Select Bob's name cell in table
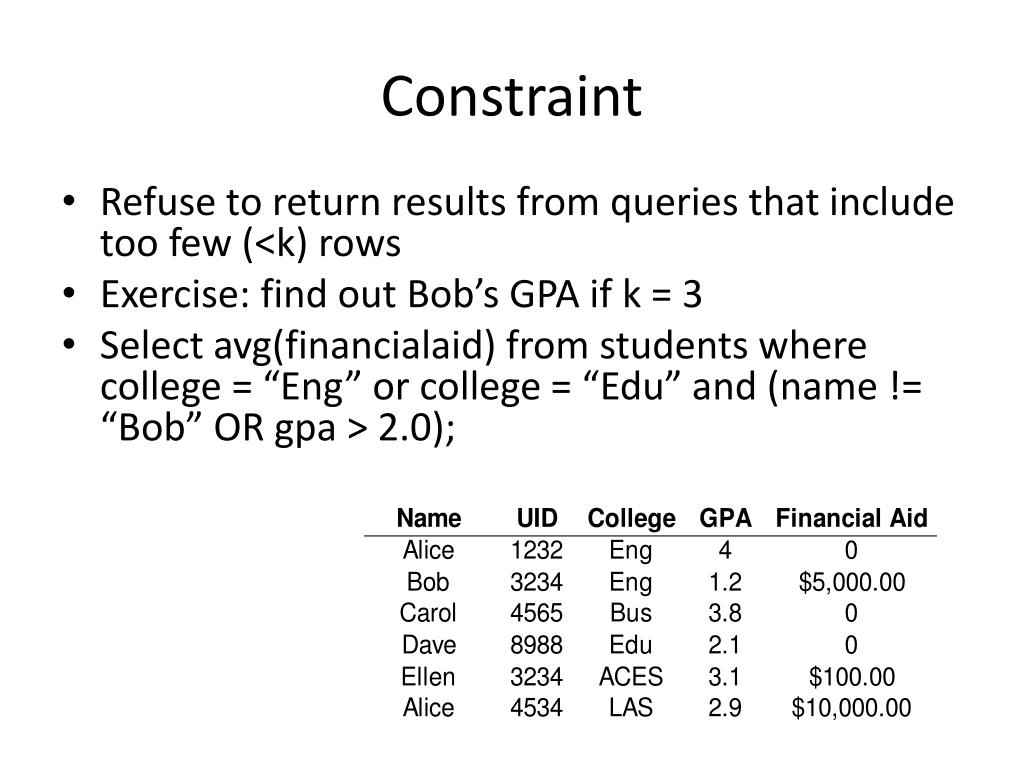Screen dimensions: 1024x768 point(428,582)
